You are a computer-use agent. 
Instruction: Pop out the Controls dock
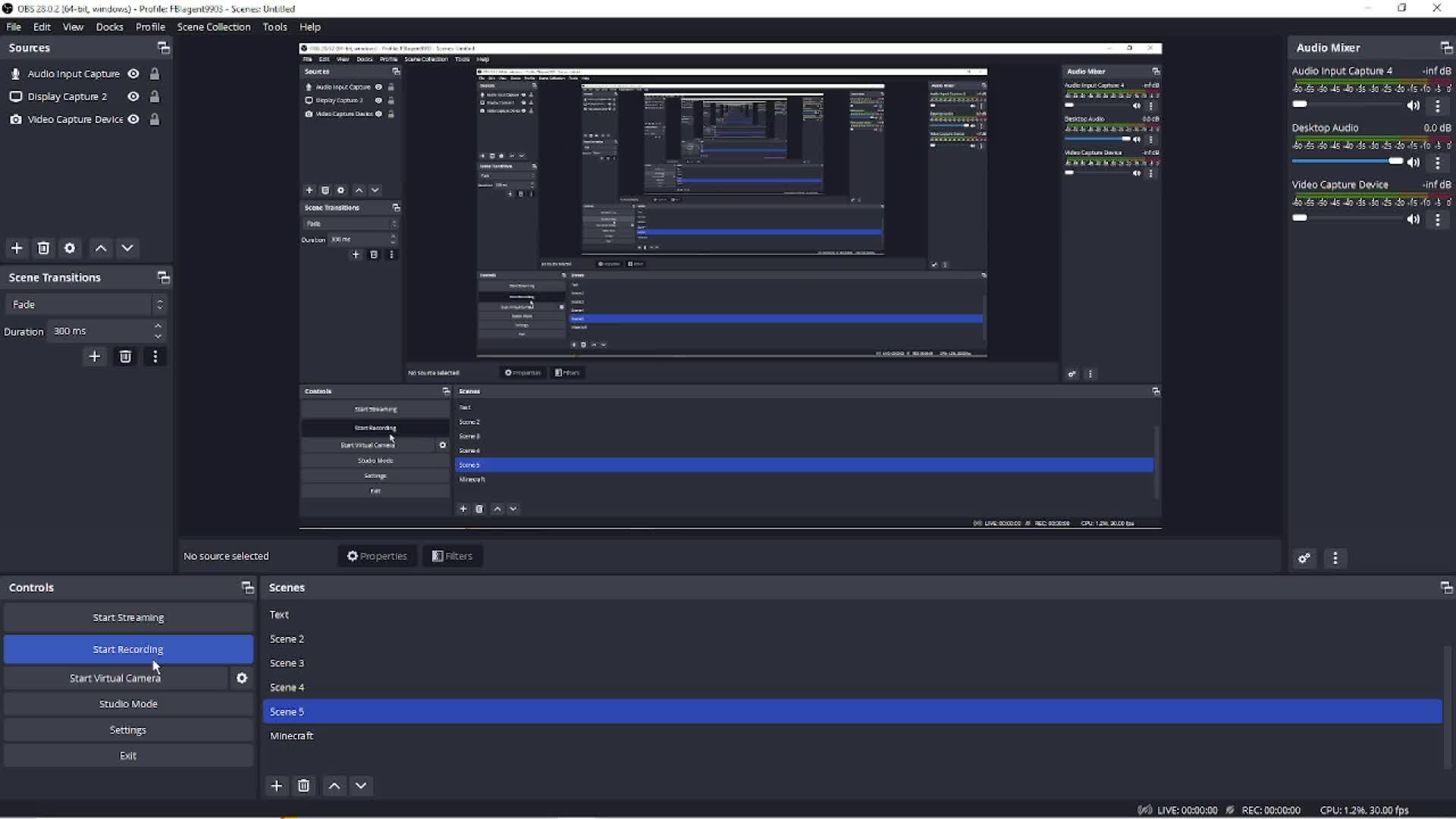tap(247, 588)
